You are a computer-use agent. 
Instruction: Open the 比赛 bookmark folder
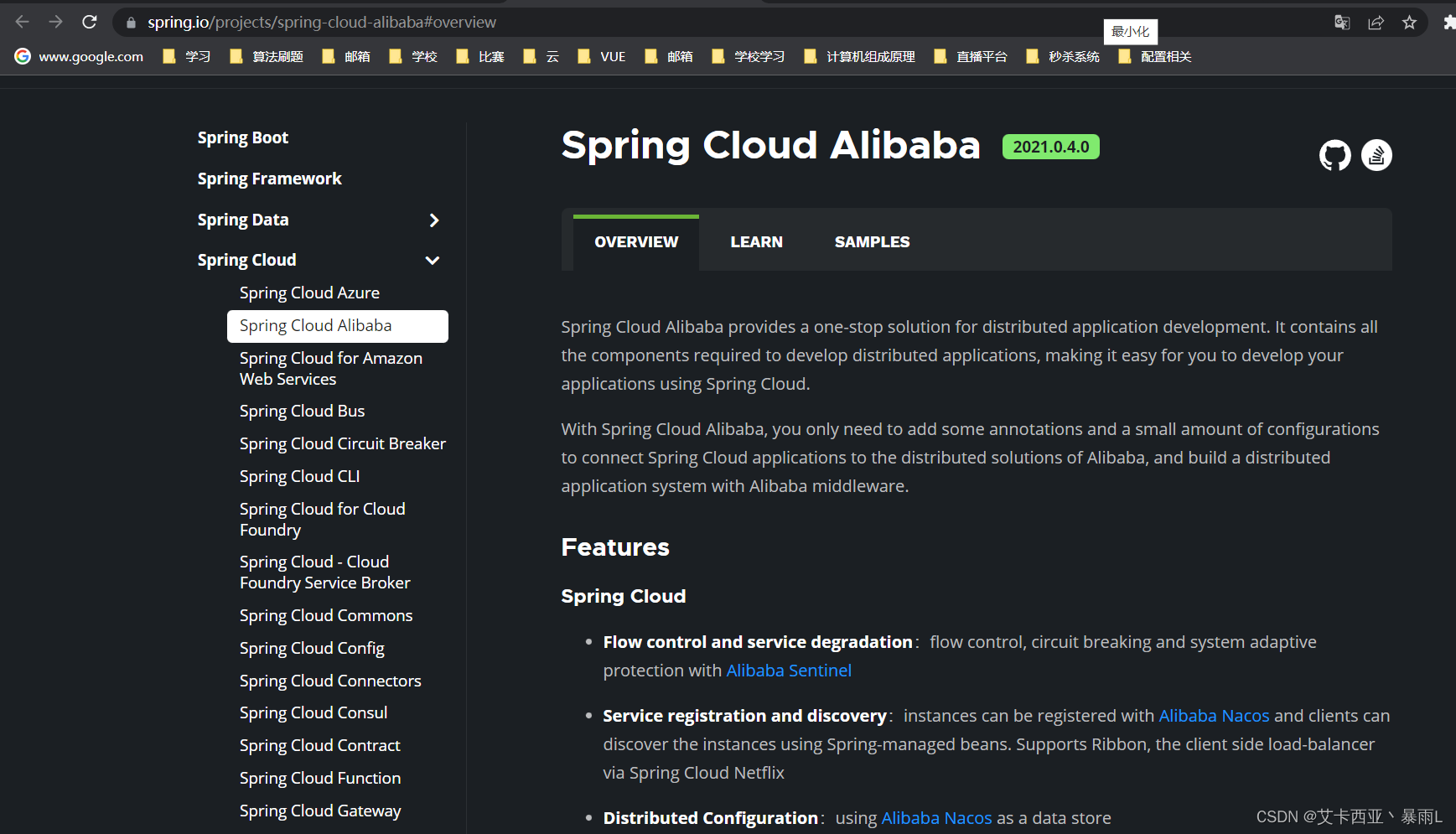(480, 56)
